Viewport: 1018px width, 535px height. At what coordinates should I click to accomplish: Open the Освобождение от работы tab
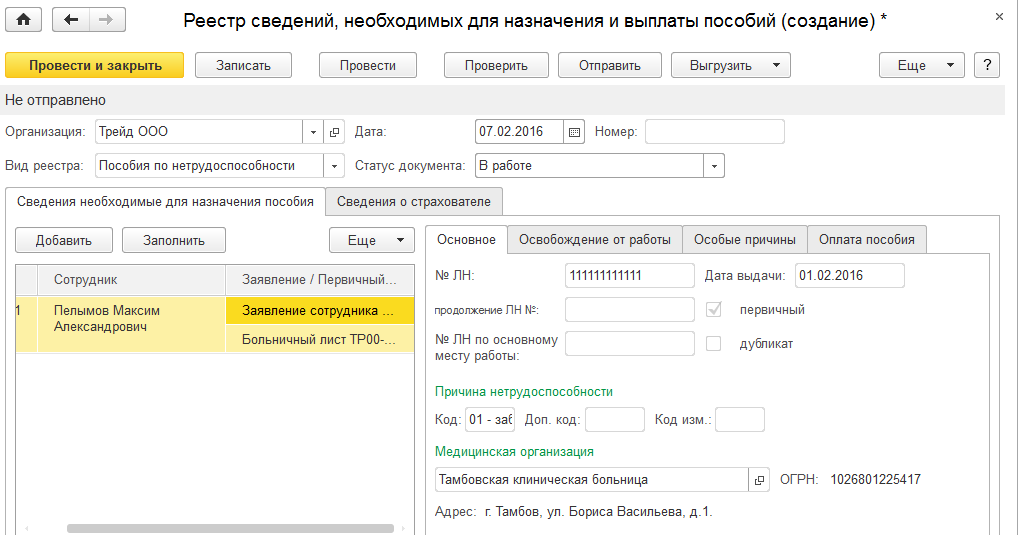click(595, 240)
